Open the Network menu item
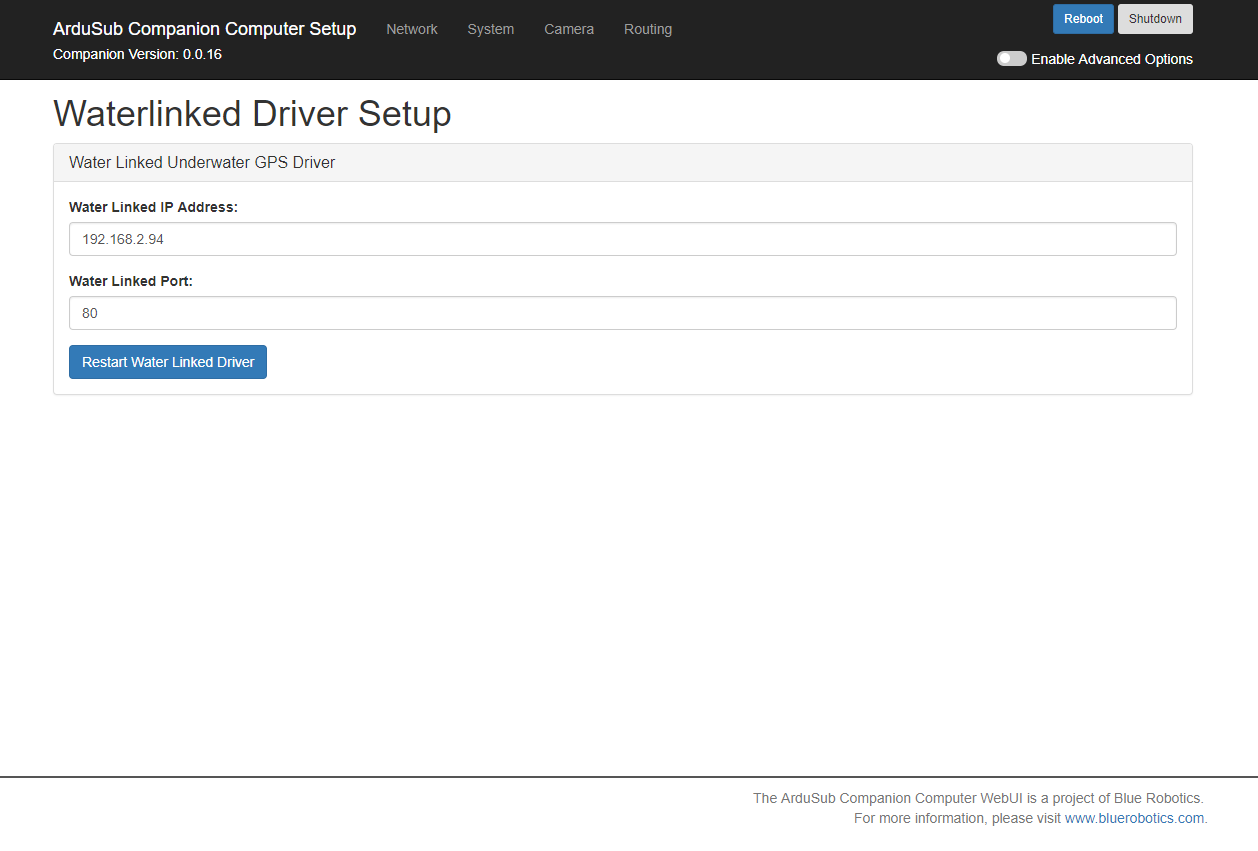The image size is (1258, 851). point(411,29)
